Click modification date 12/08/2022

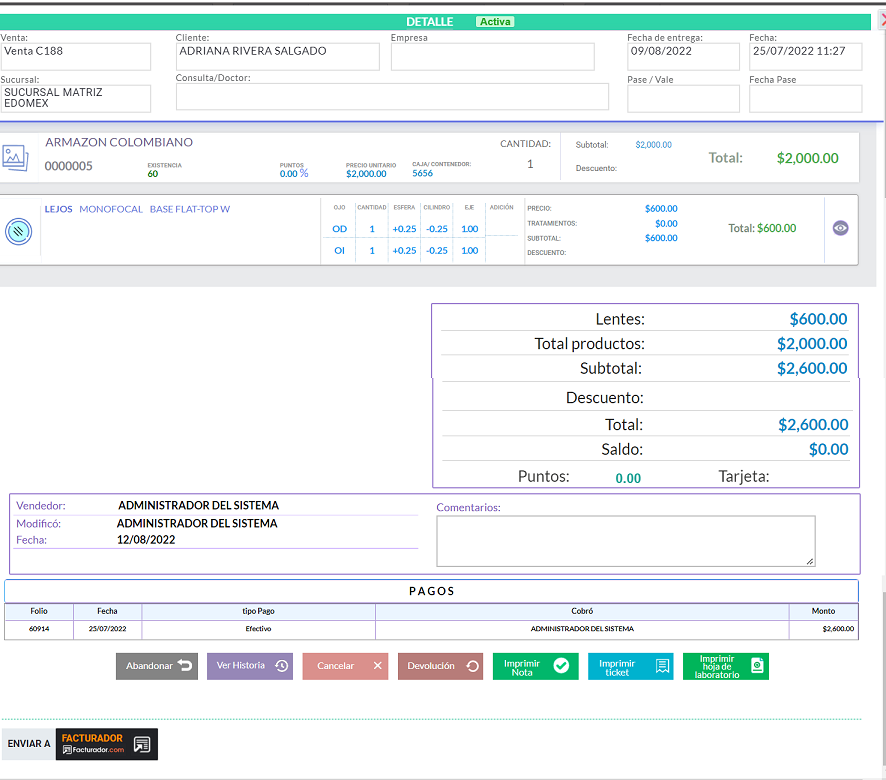(x=146, y=540)
